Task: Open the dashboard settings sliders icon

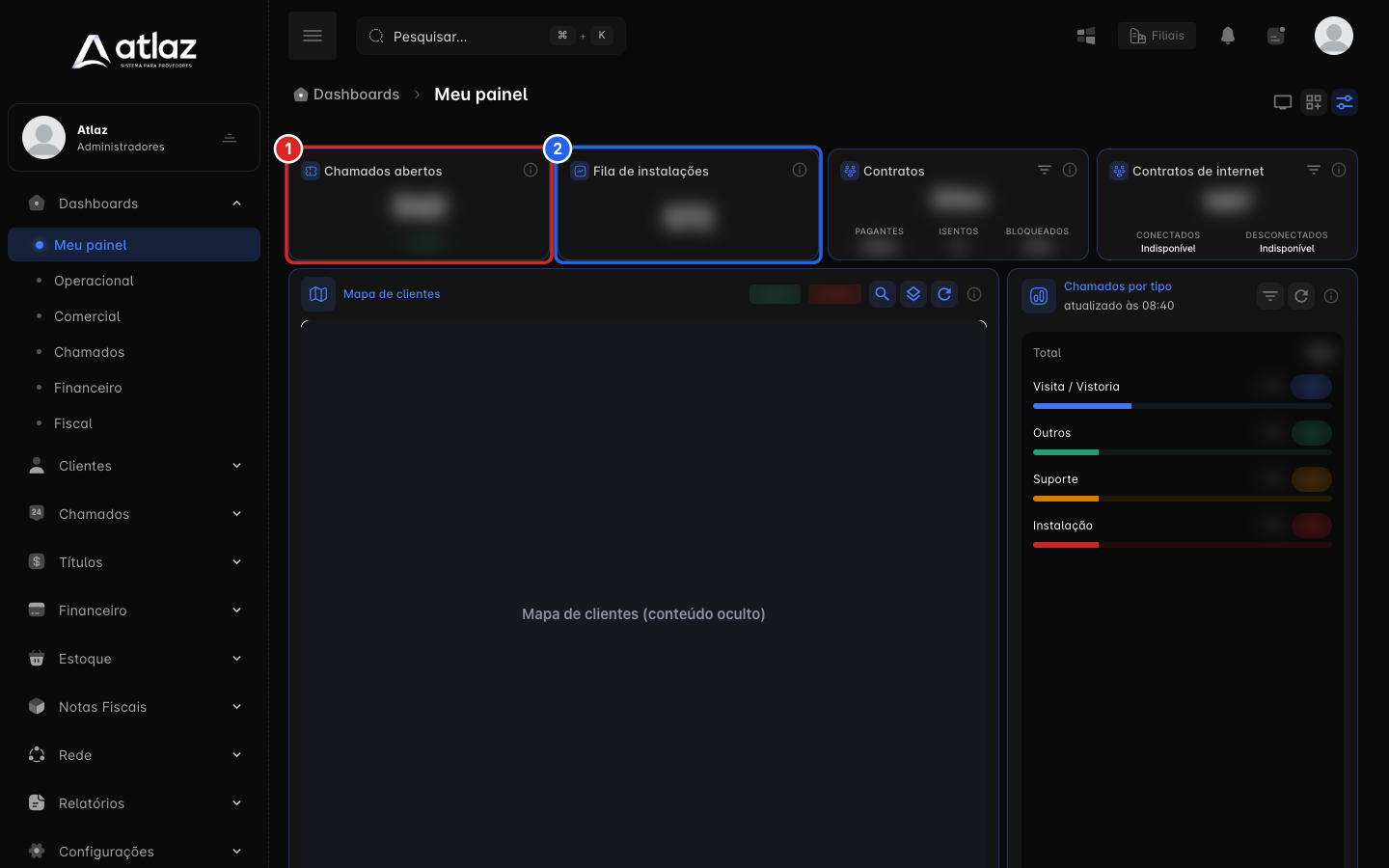Action: click(x=1345, y=102)
